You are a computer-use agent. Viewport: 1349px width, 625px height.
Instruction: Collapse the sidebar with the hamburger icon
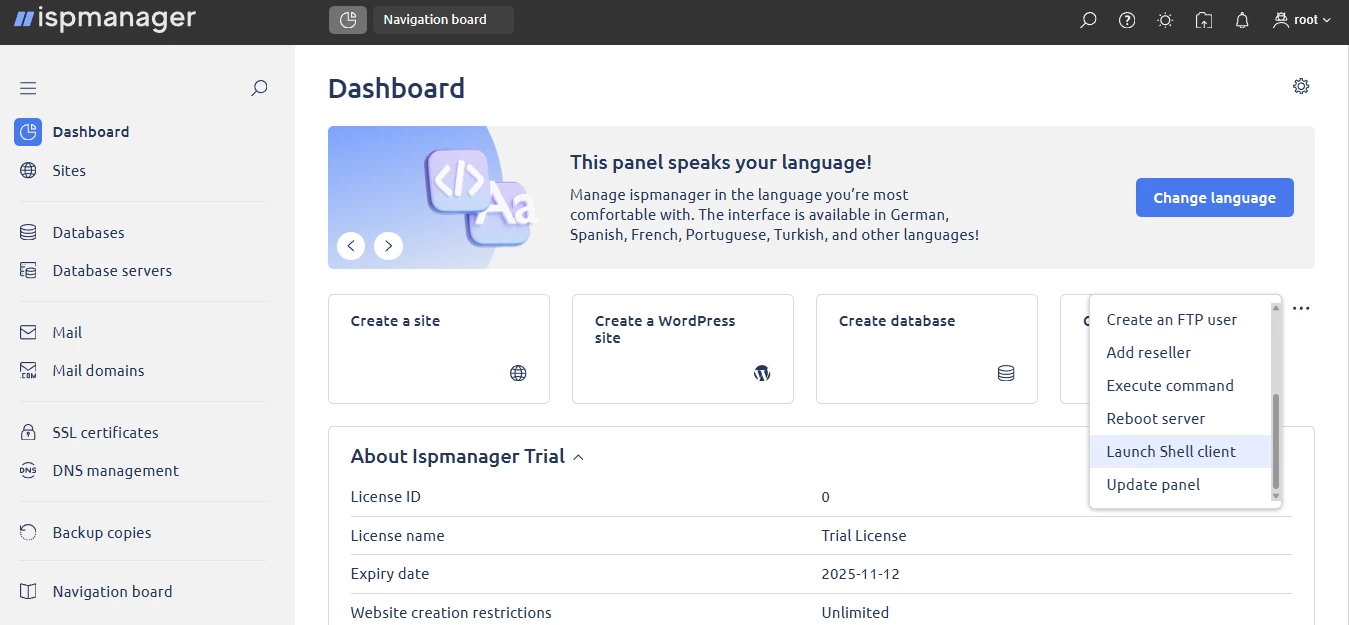click(27, 88)
